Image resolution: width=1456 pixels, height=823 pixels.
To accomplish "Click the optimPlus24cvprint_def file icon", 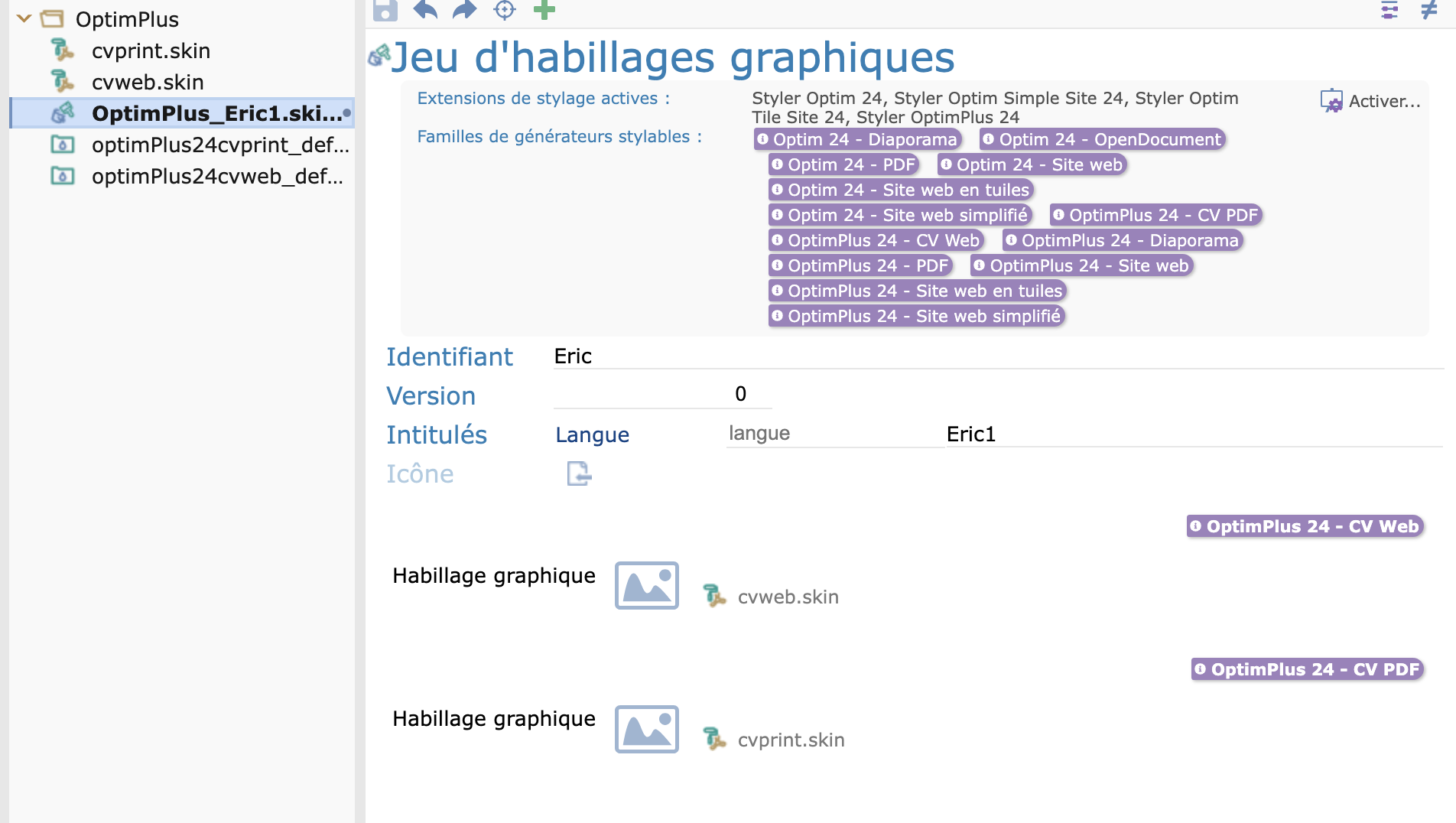I will [x=62, y=145].
